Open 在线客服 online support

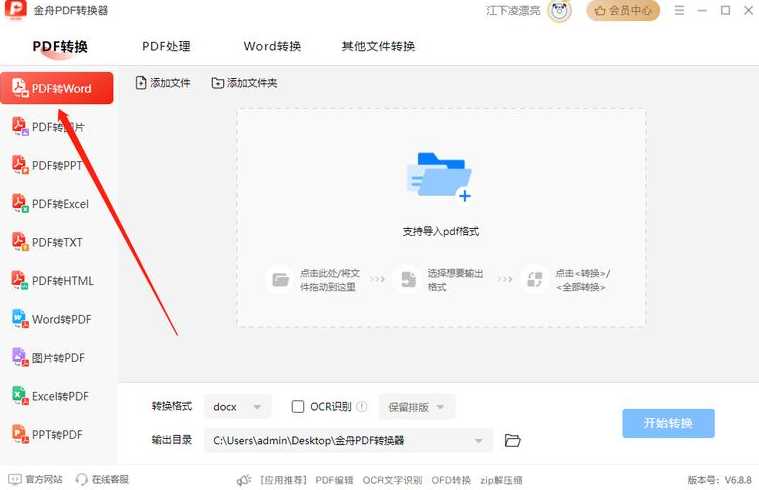point(102,479)
